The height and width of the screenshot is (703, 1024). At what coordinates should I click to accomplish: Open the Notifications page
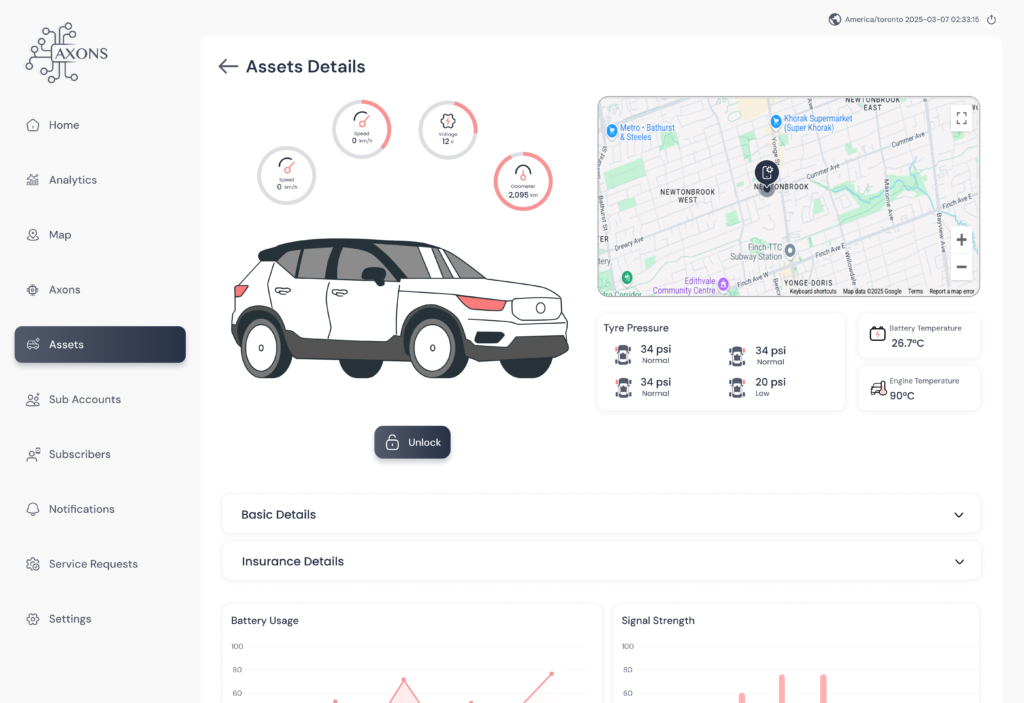tap(81, 509)
